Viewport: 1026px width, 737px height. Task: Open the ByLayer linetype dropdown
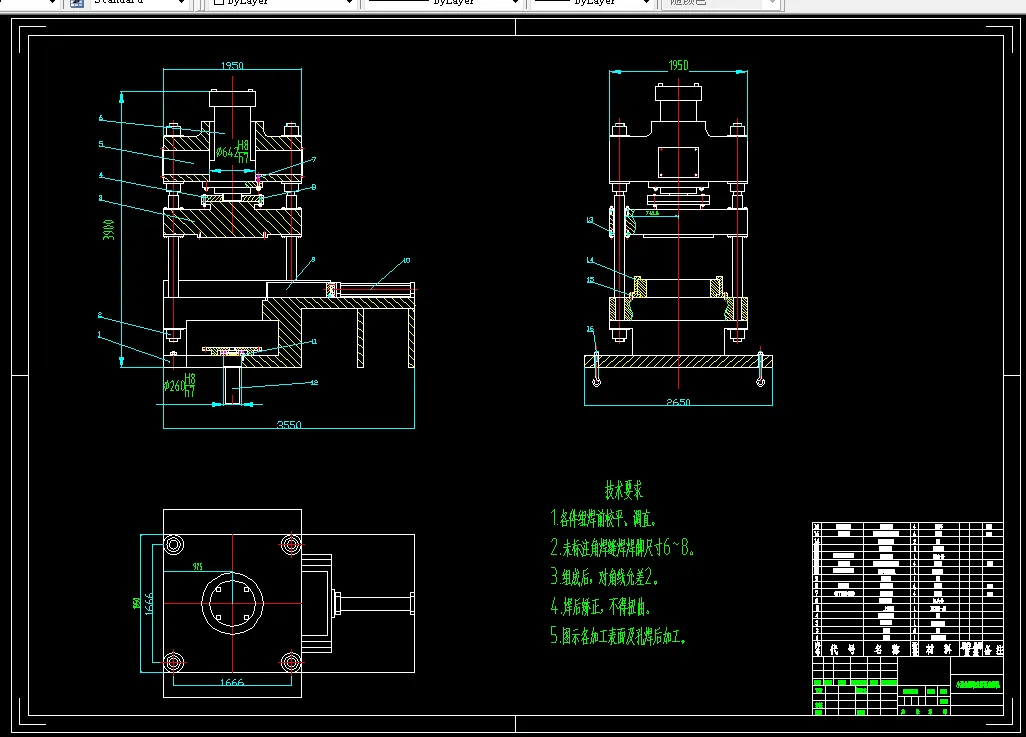coord(443,3)
